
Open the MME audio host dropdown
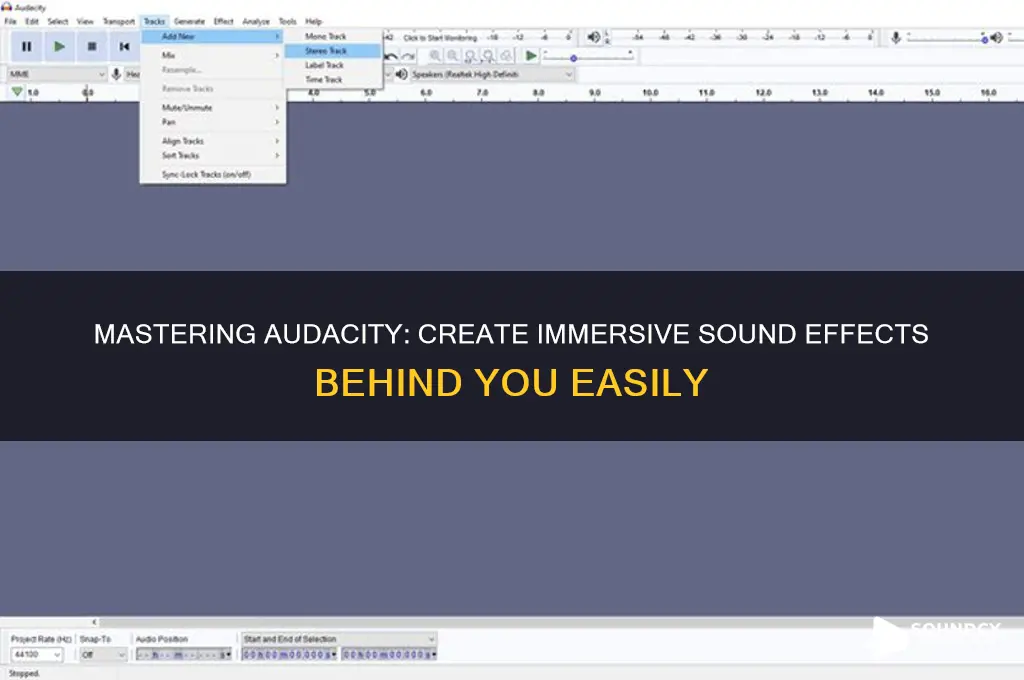(x=57, y=74)
